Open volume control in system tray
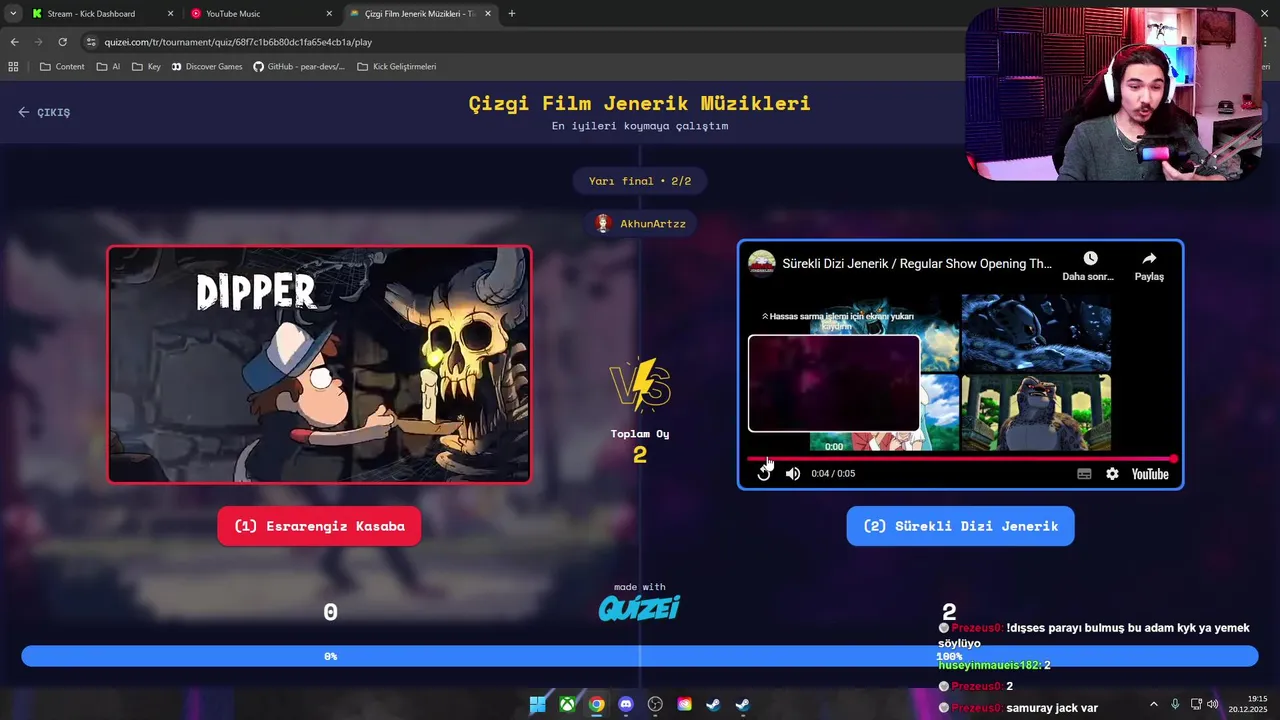This screenshot has height=720, width=1280. click(x=1212, y=704)
